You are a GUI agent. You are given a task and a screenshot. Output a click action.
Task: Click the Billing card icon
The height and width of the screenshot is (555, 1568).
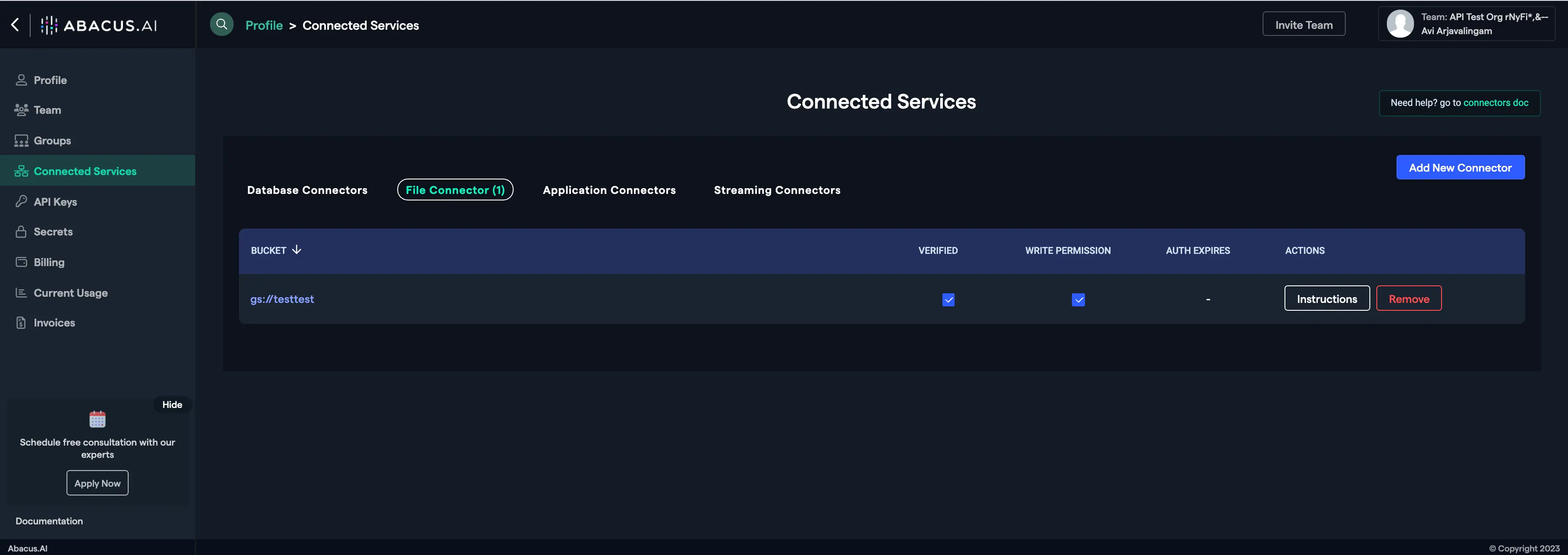tap(21, 262)
